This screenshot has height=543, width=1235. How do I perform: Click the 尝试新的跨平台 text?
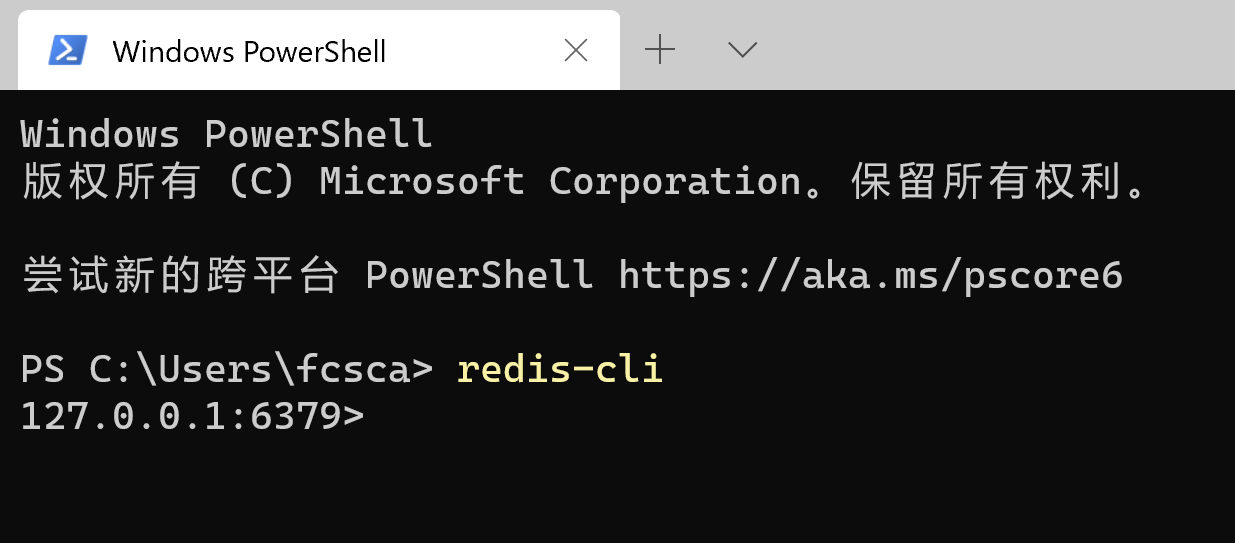(180, 275)
